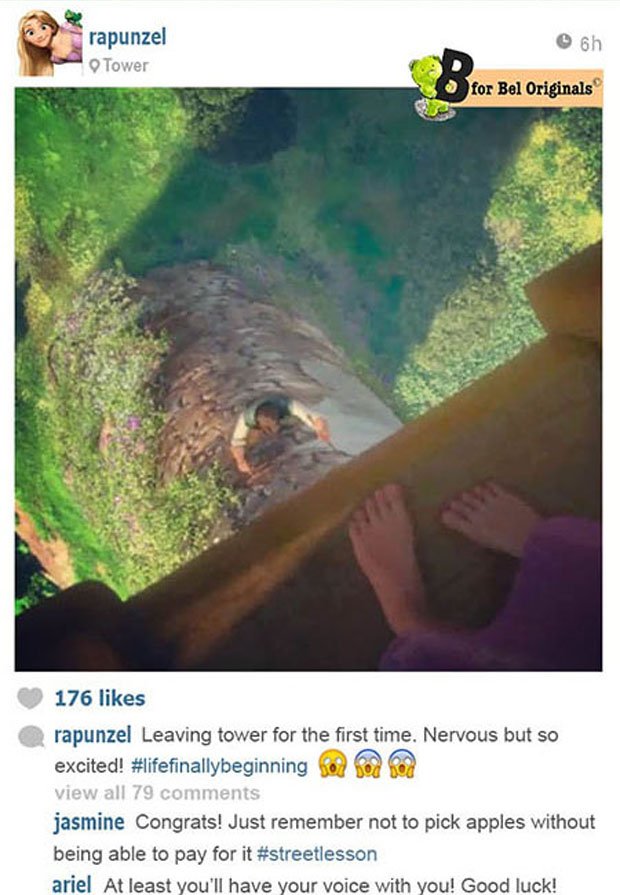Viewport: 620px width, 895px height.
Task: Open the #lifefinallybeginning hashtag
Action: pos(220,766)
